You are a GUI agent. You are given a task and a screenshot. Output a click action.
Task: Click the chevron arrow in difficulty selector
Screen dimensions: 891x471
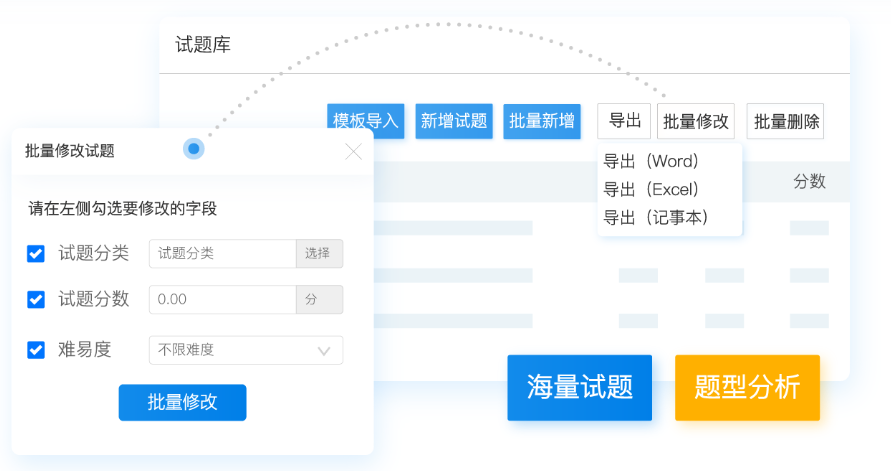(324, 351)
